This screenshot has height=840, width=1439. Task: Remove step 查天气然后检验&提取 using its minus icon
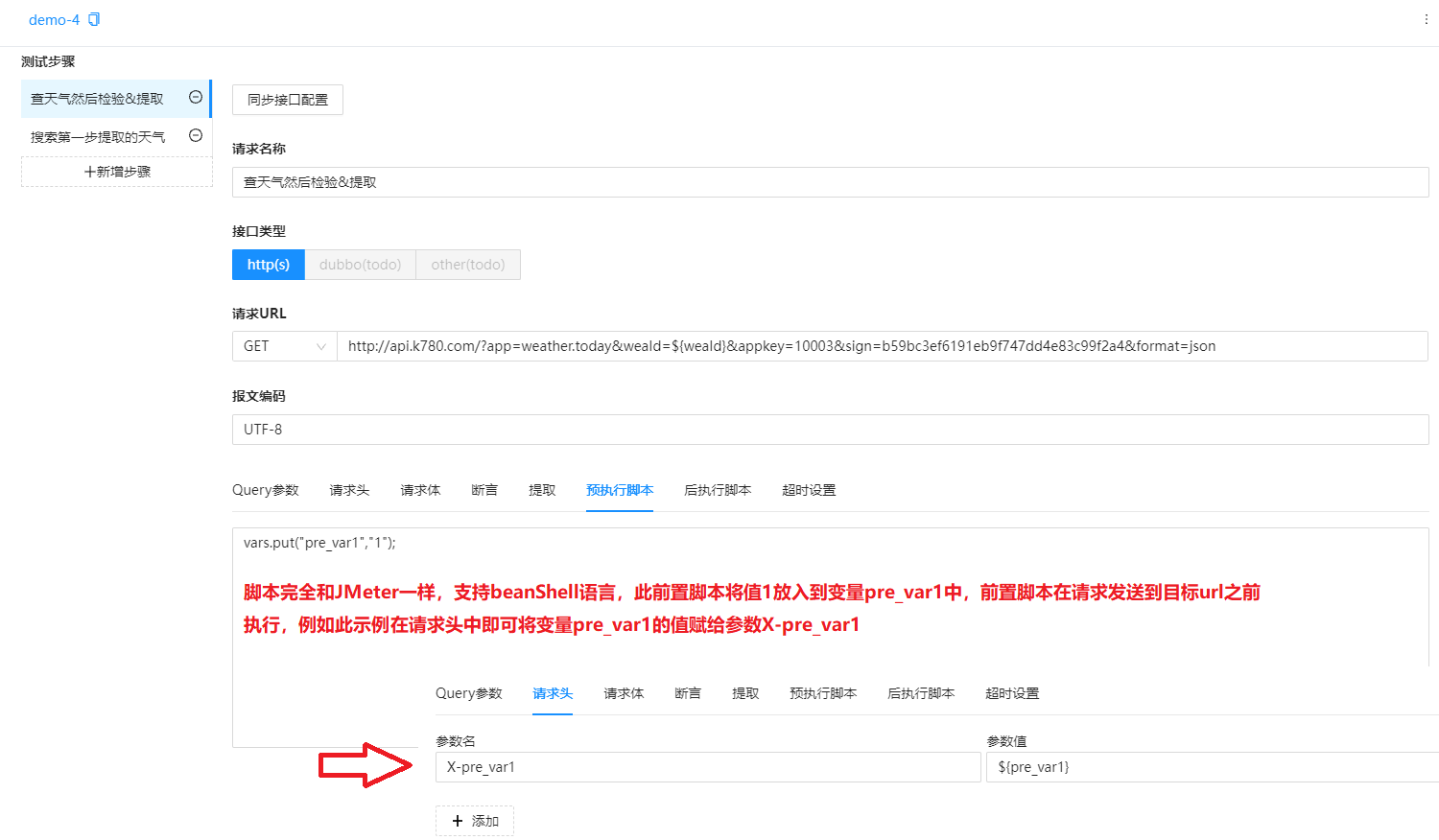click(x=195, y=98)
